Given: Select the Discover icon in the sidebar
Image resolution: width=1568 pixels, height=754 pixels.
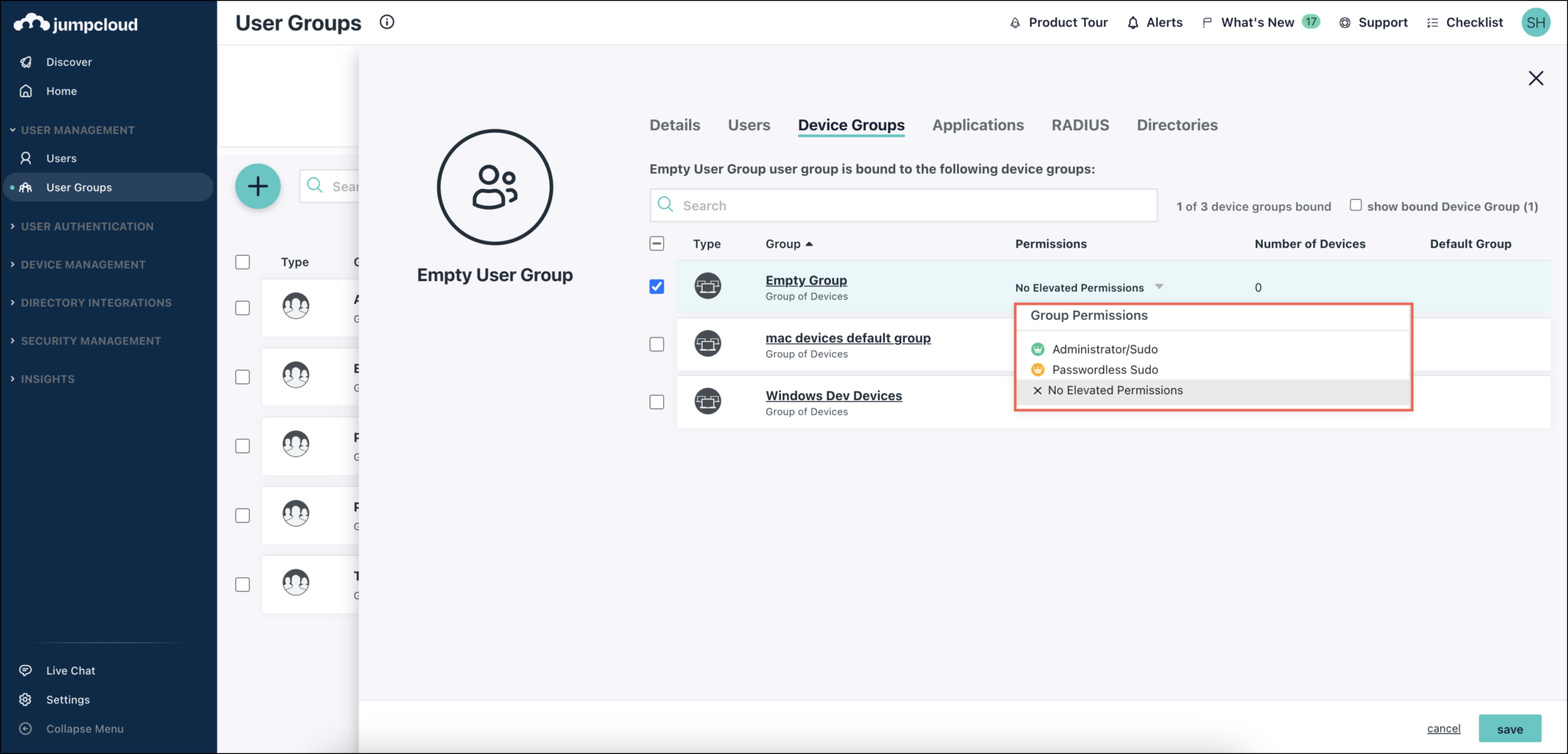Looking at the screenshot, I should point(26,61).
